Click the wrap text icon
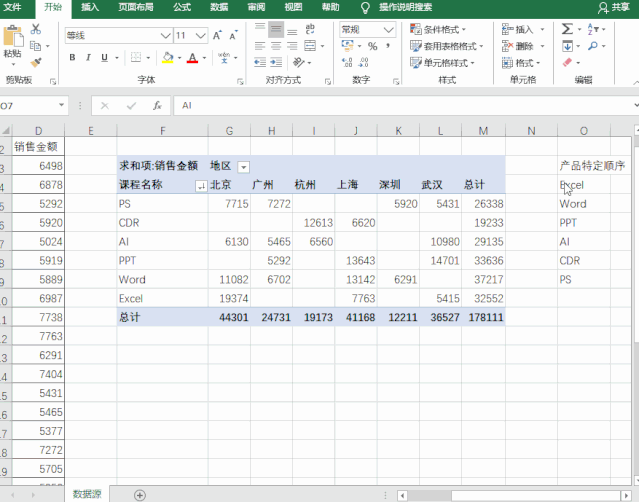Screen dimensions: 639x502 pos(310,29)
